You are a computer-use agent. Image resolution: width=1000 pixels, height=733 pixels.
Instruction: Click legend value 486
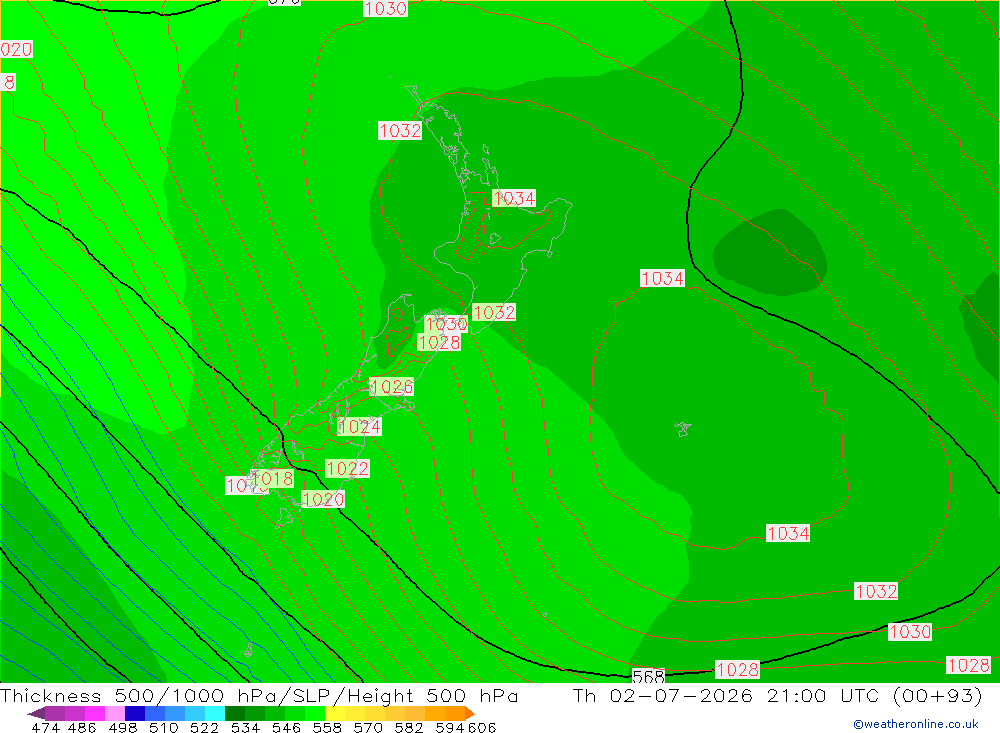coord(82,727)
